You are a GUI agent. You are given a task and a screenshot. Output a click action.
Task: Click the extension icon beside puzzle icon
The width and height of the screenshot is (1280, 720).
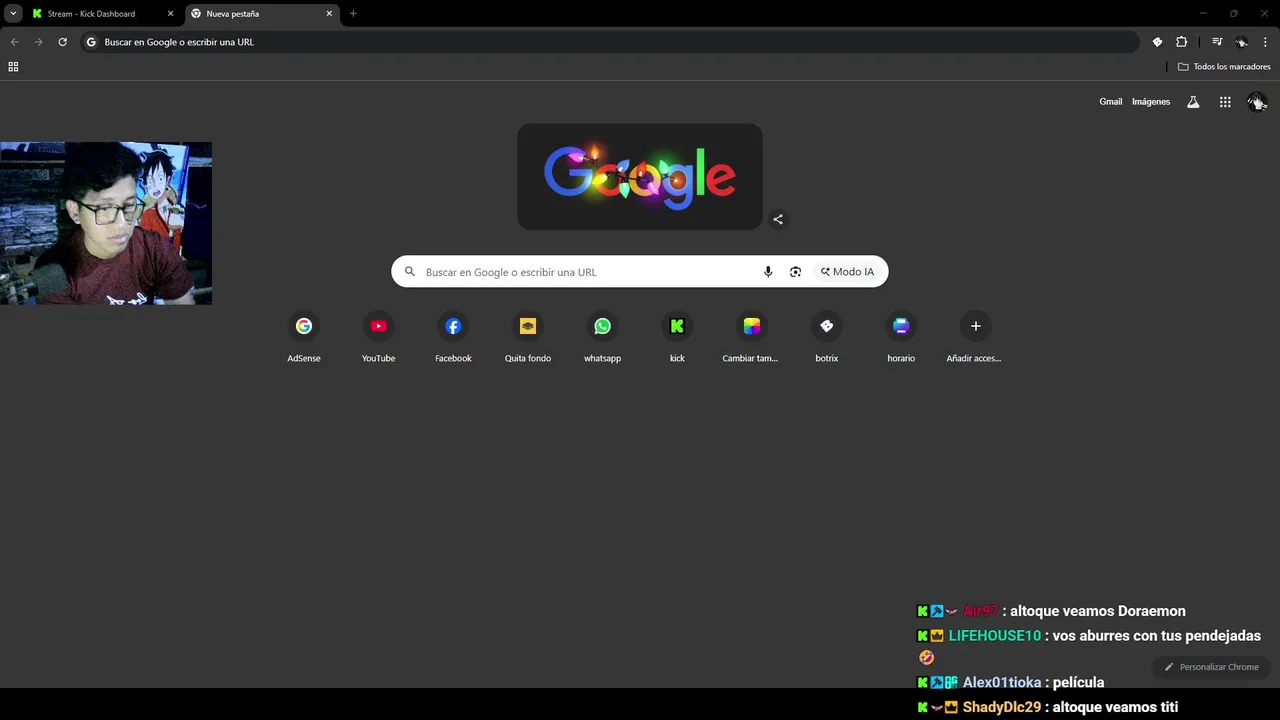pyautogui.click(x=1157, y=42)
